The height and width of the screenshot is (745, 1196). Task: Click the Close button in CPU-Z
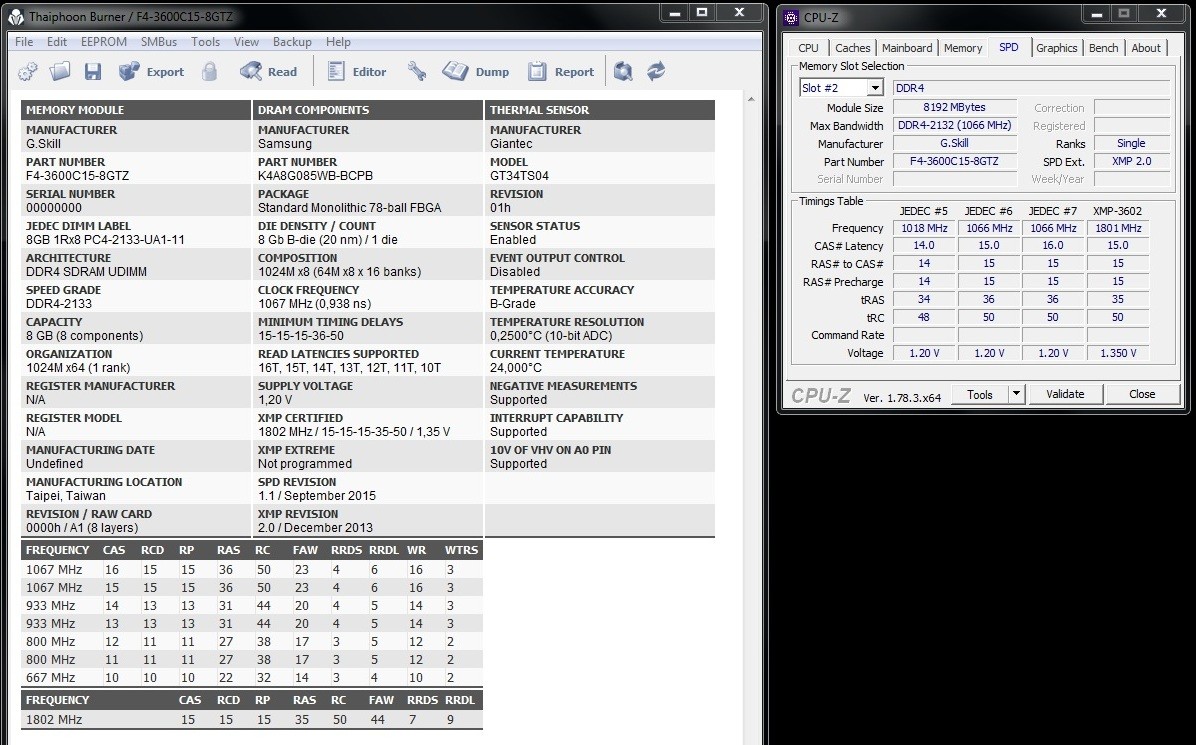point(1142,394)
